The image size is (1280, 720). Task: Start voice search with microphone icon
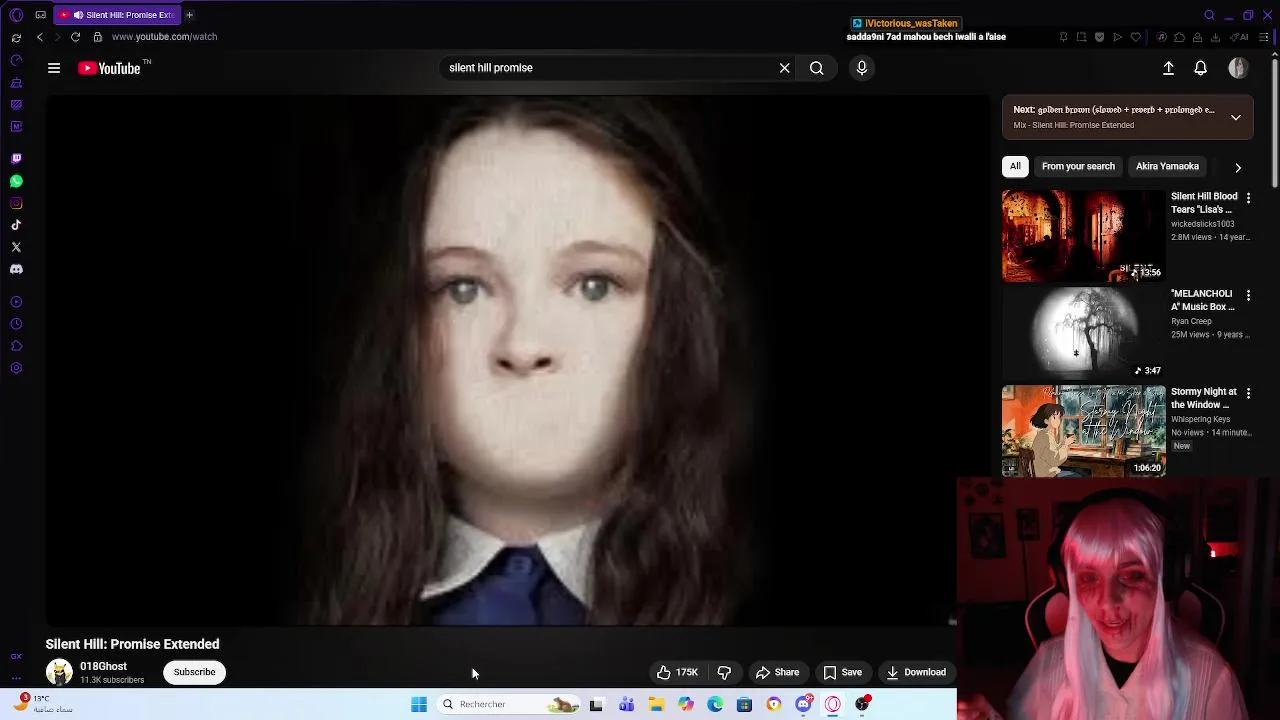(862, 68)
